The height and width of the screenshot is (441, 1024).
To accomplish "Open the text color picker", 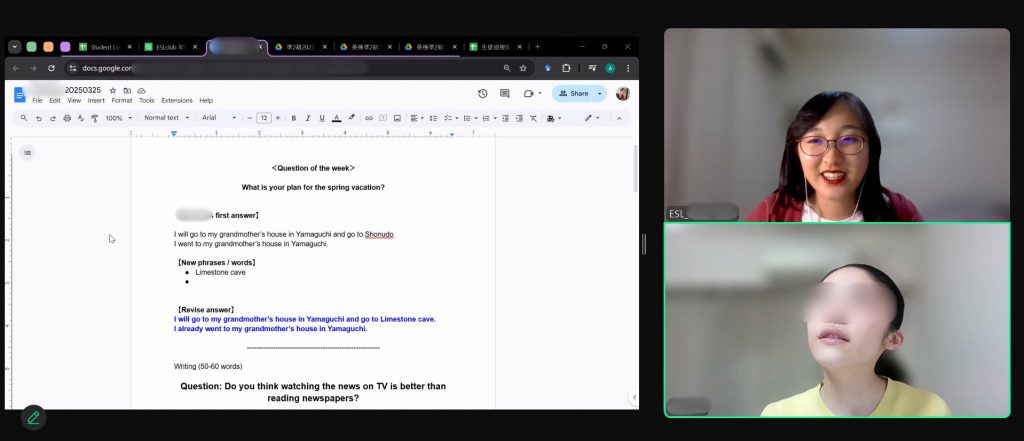I will [x=336, y=118].
